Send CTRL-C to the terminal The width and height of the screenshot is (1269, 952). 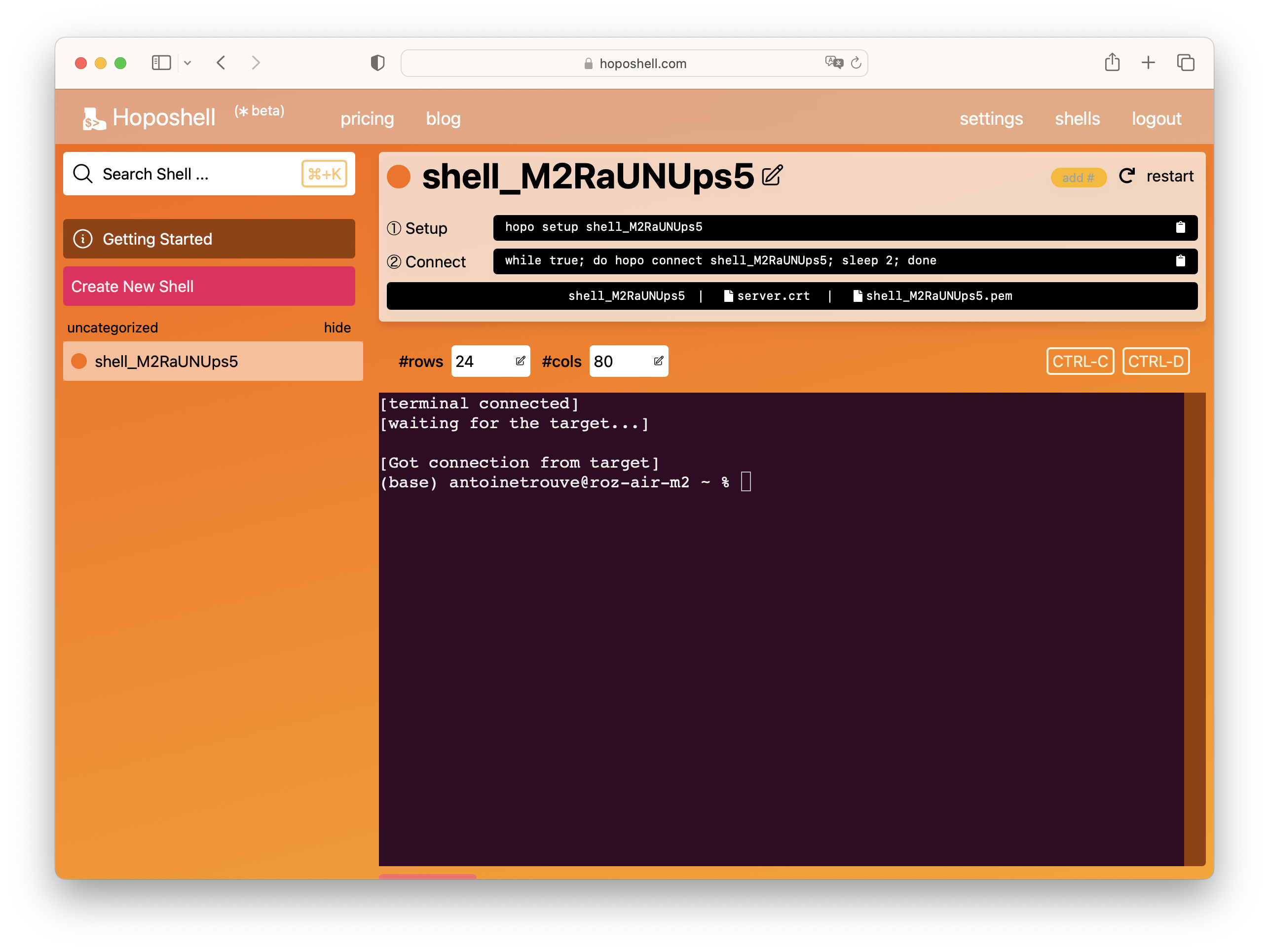coord(1080,361)
